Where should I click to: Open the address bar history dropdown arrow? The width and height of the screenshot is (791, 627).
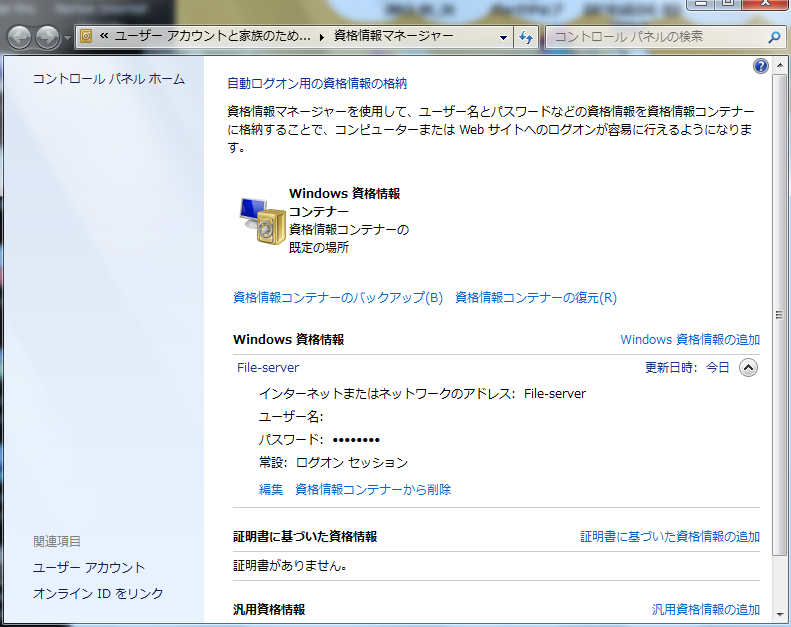click(503, 37)
